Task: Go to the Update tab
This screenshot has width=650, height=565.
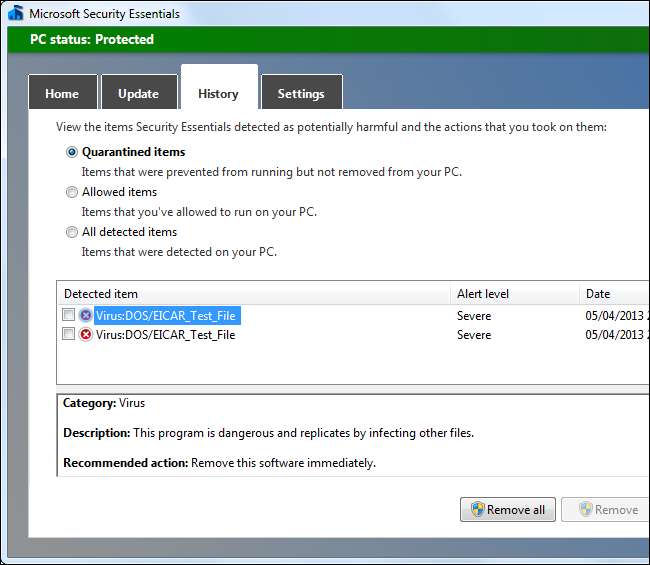Action: 138,94
